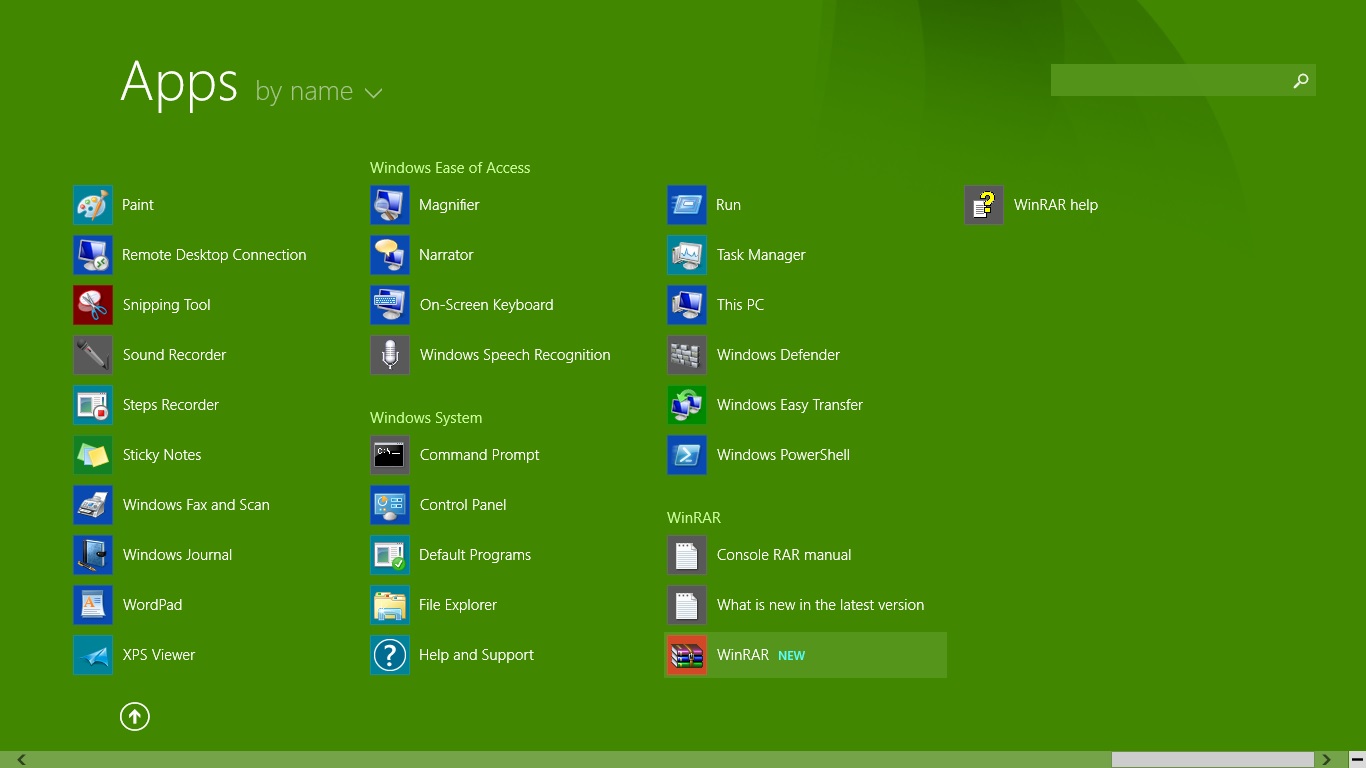Launch On-Screen Keyboard icon
This screenshot has width=1366, height=768.
click(x=390, y=305)
